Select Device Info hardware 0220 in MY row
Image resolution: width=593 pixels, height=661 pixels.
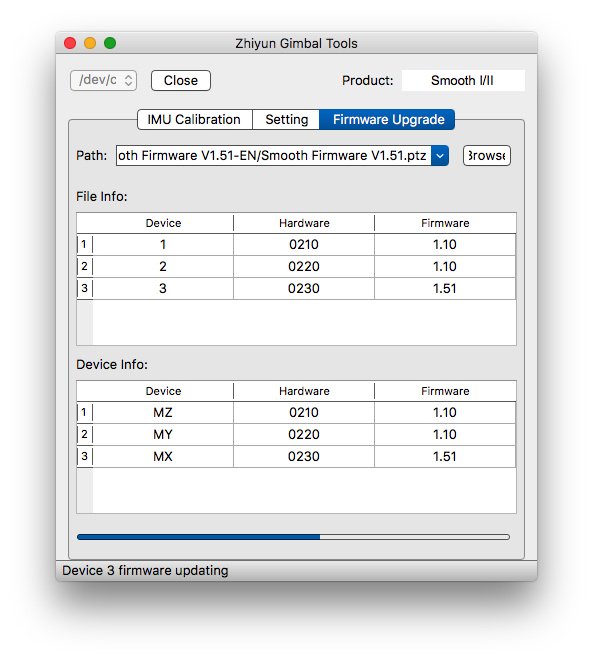tap(304, 434)
